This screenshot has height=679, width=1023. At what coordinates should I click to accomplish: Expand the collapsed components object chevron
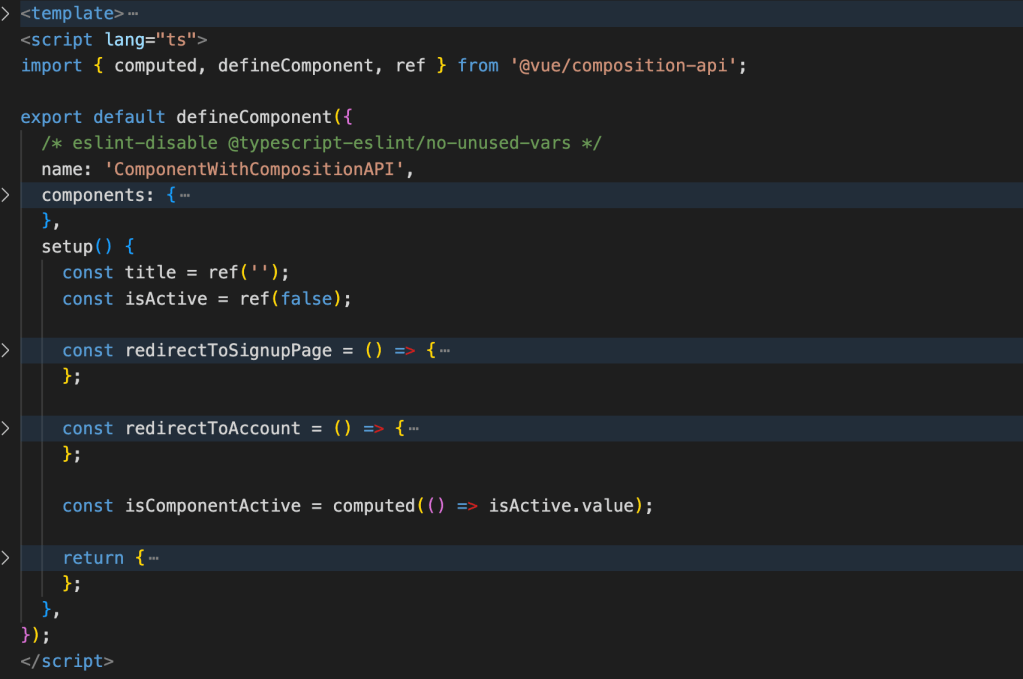[6, 195]
